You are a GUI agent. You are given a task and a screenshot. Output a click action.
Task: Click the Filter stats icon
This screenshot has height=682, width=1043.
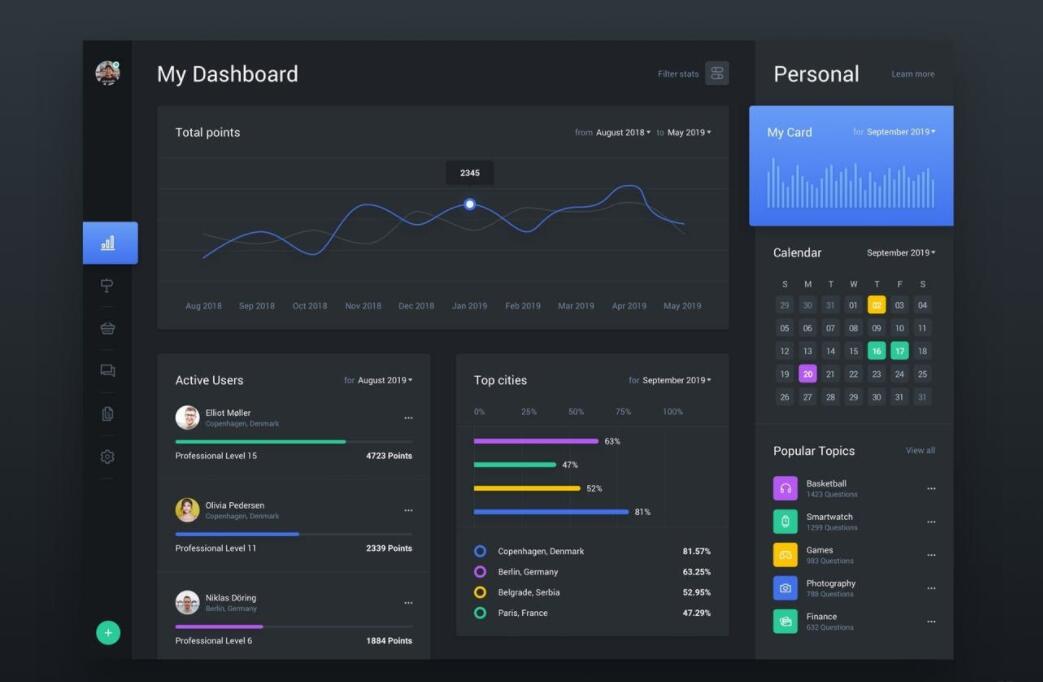[x=716, y=73]
